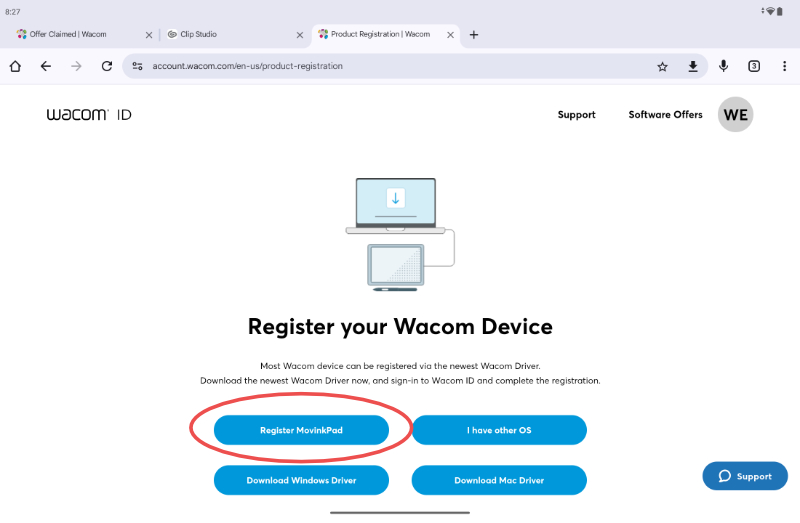Click Download Windows Driver
This screenshot has width=800, height=523.
(x=301, y=480)
